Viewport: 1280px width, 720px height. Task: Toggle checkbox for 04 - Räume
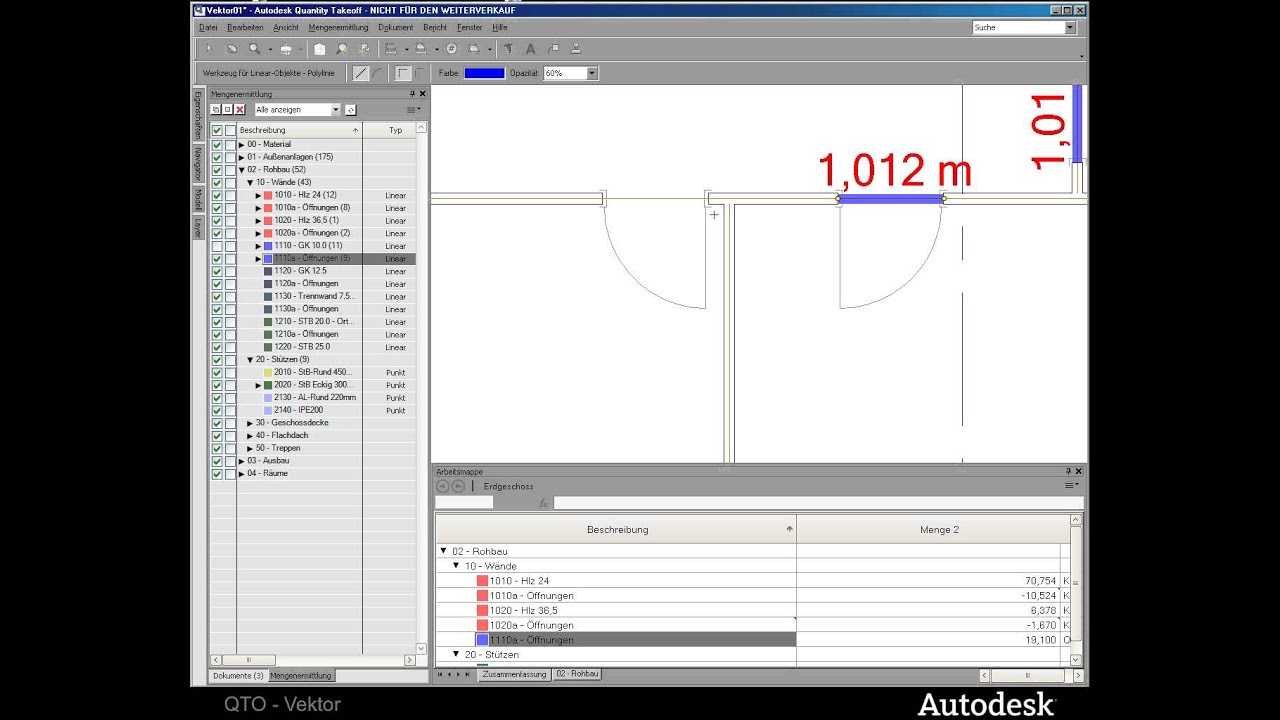[217, 474]
